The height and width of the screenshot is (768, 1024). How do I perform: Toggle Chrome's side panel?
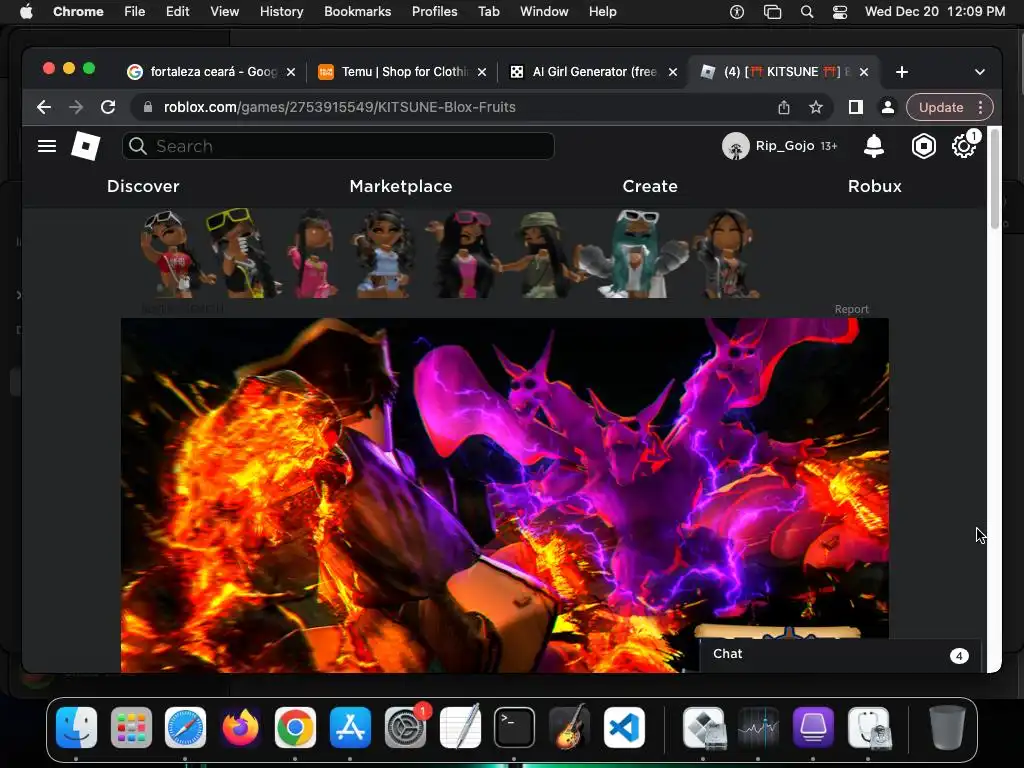[x=856, y=107]
